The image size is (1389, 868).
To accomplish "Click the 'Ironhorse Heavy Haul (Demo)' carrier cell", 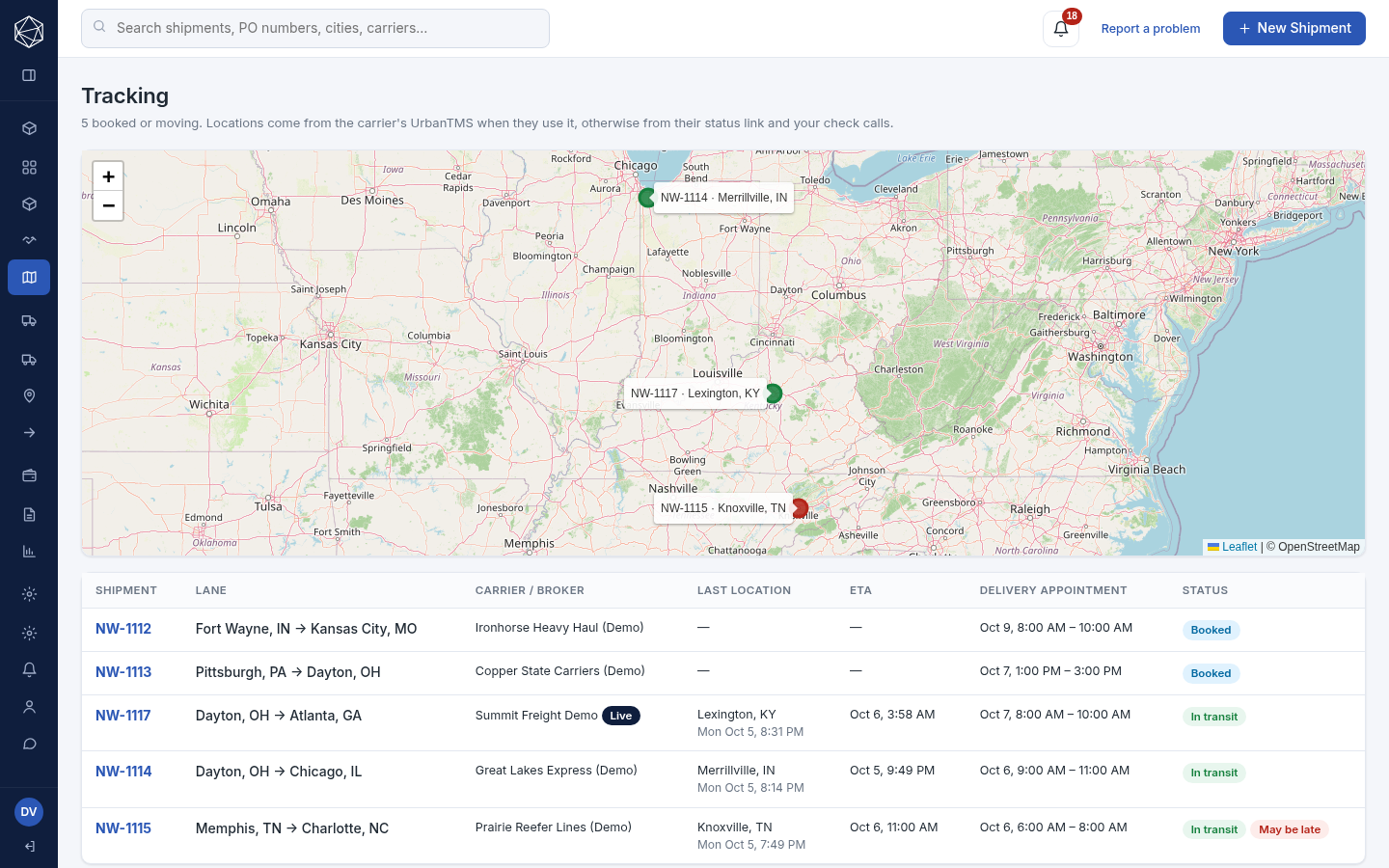I will [x=559, y=628].
